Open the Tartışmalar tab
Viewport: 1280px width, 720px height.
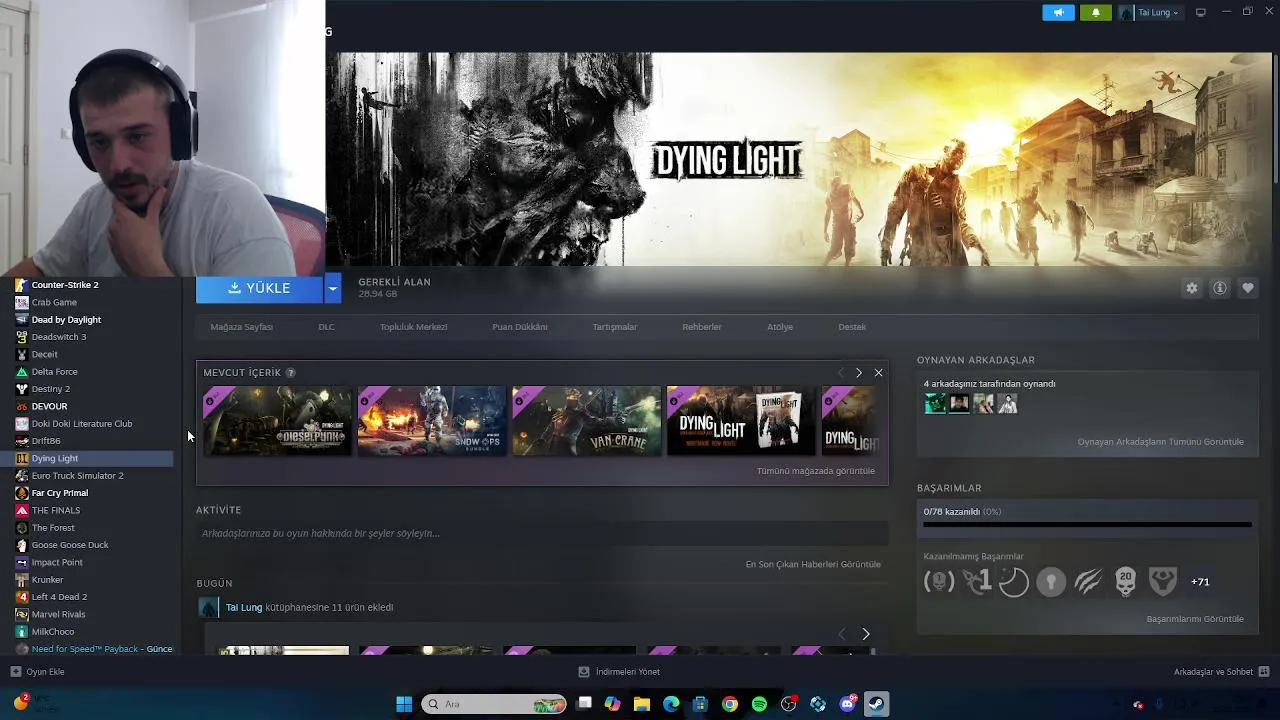click(614, 327)
